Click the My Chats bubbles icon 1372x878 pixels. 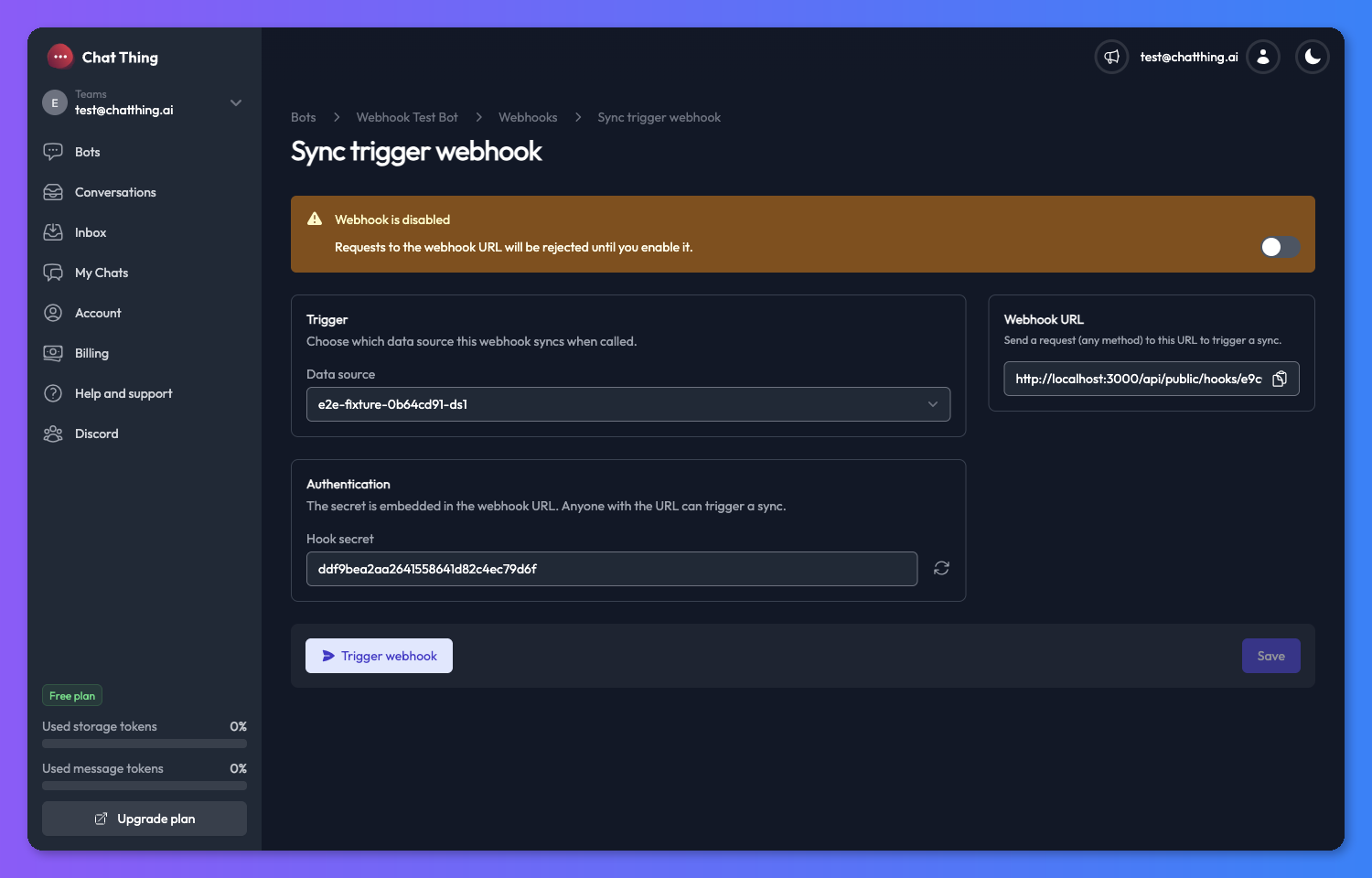pos(53,273)
